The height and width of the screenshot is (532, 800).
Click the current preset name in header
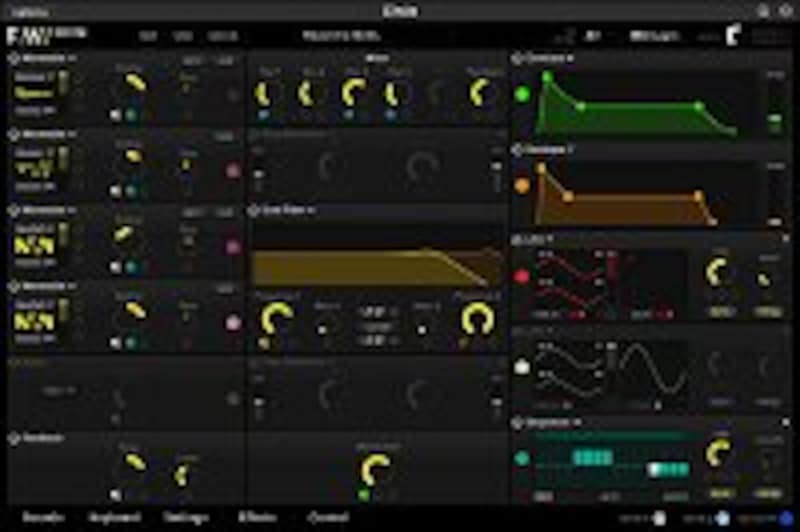tap(341, 36)
